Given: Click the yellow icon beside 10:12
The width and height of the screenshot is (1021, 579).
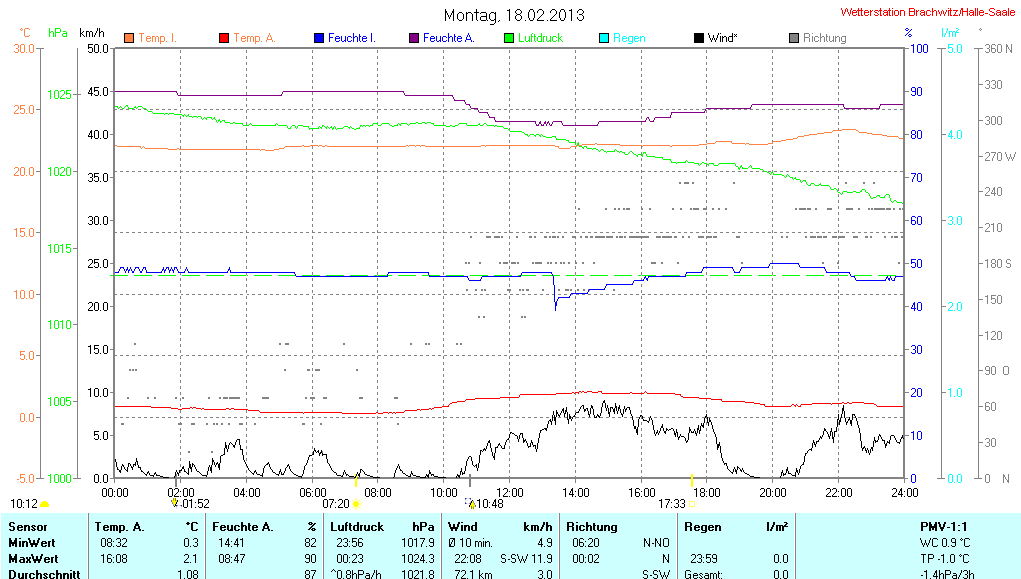Looking at the screenshot, I should (45, 504).
